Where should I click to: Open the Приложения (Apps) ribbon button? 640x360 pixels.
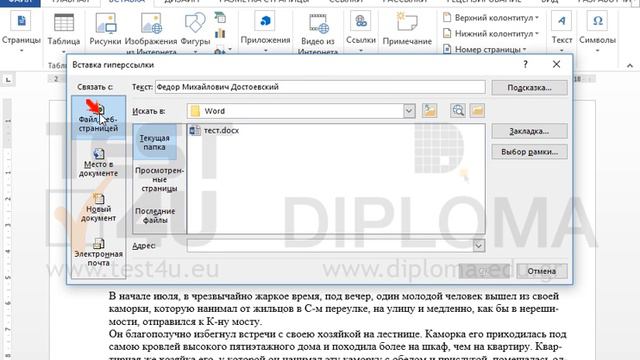[265, 32]
